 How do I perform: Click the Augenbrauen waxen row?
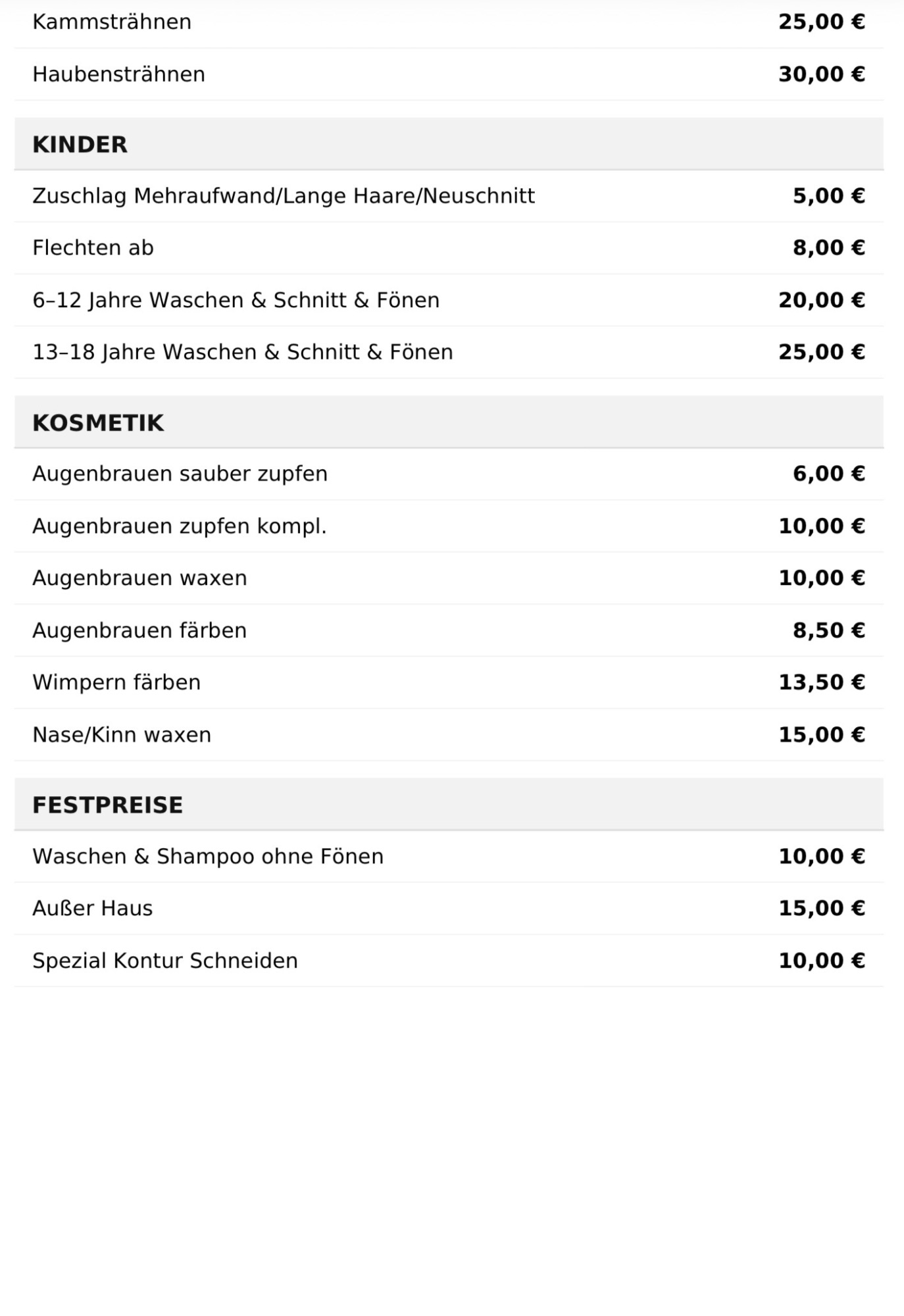click(x=139, y=578)
